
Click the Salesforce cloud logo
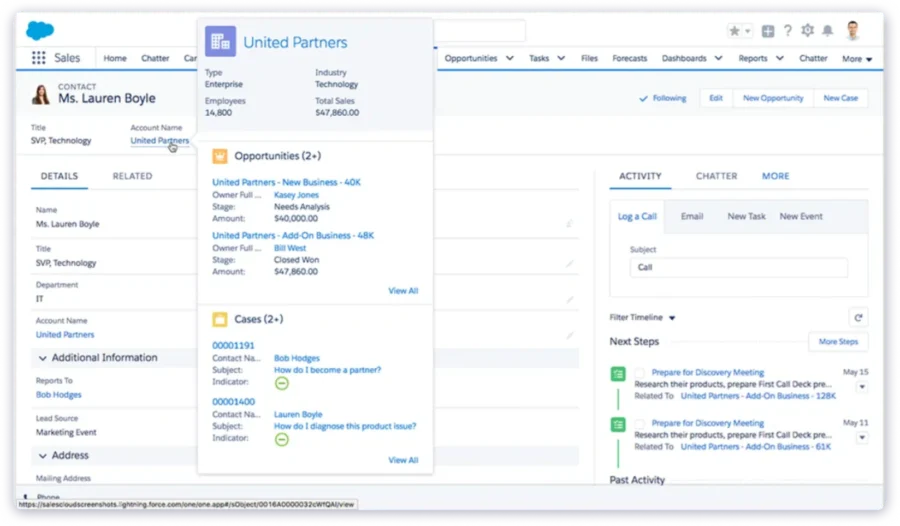point(40,30)
